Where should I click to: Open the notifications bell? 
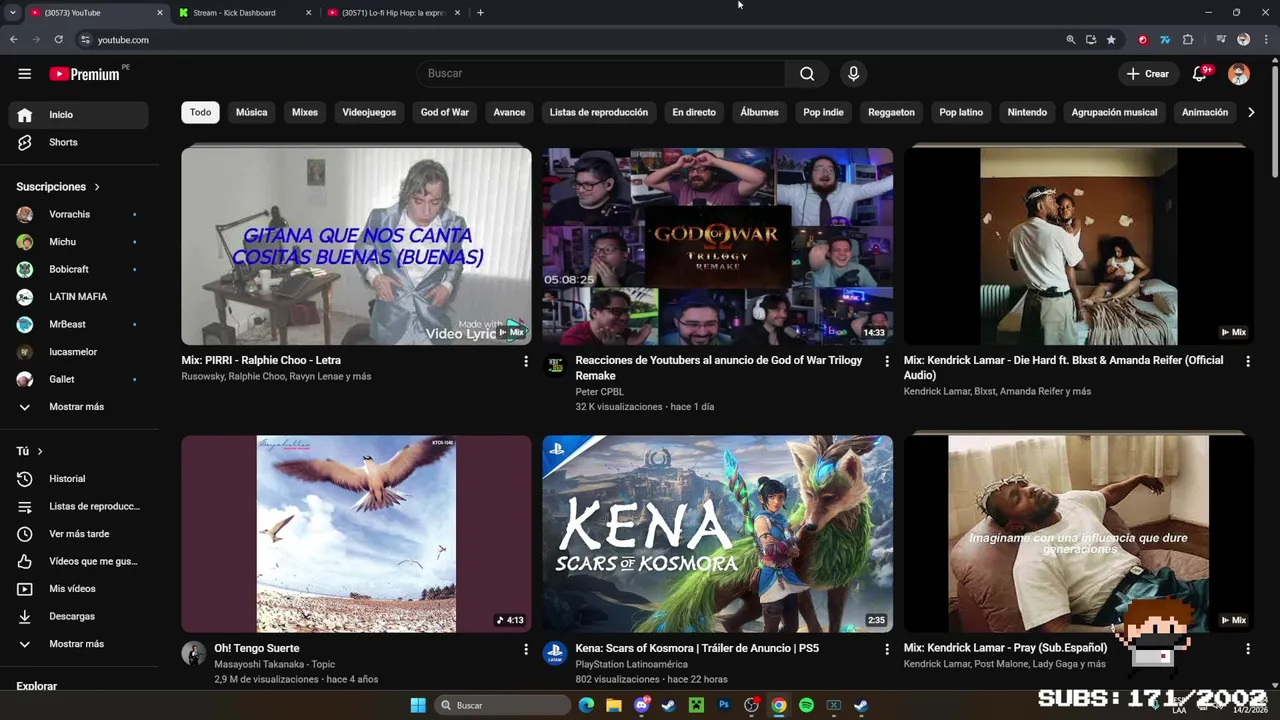[x=1200, y=74]
